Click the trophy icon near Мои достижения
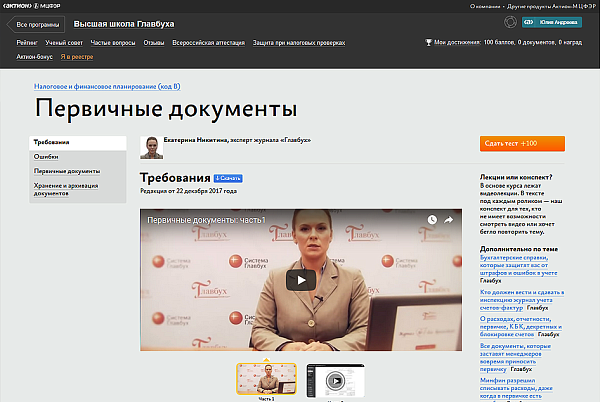600x402 pixels. pyautogui.click(x=429, y=42)
